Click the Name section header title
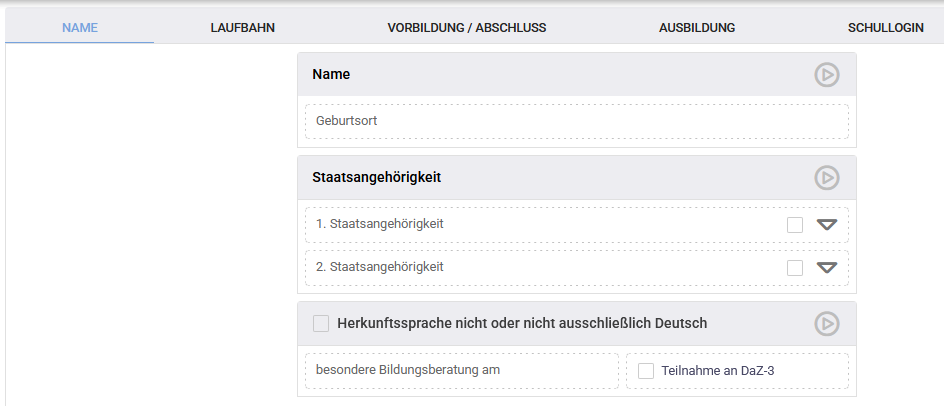The image size is (944, 406). click(x=331, y=75)
